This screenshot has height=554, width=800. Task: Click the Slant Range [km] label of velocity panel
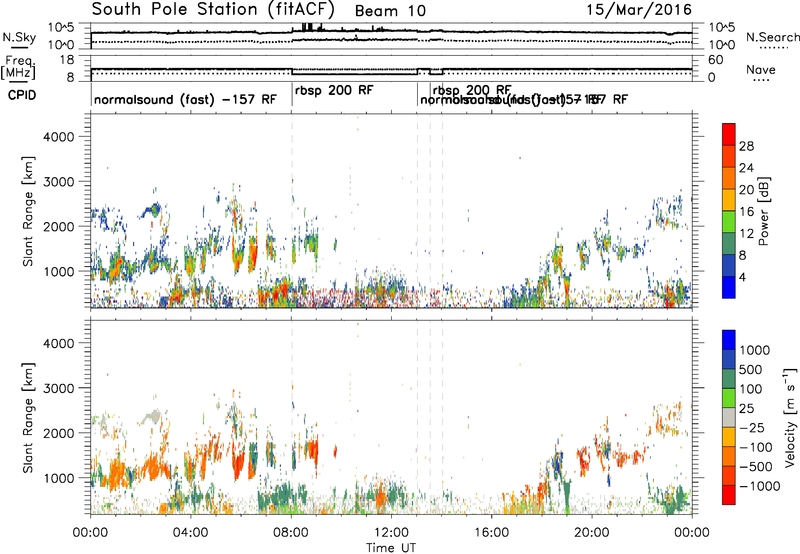tap(28, 418)
